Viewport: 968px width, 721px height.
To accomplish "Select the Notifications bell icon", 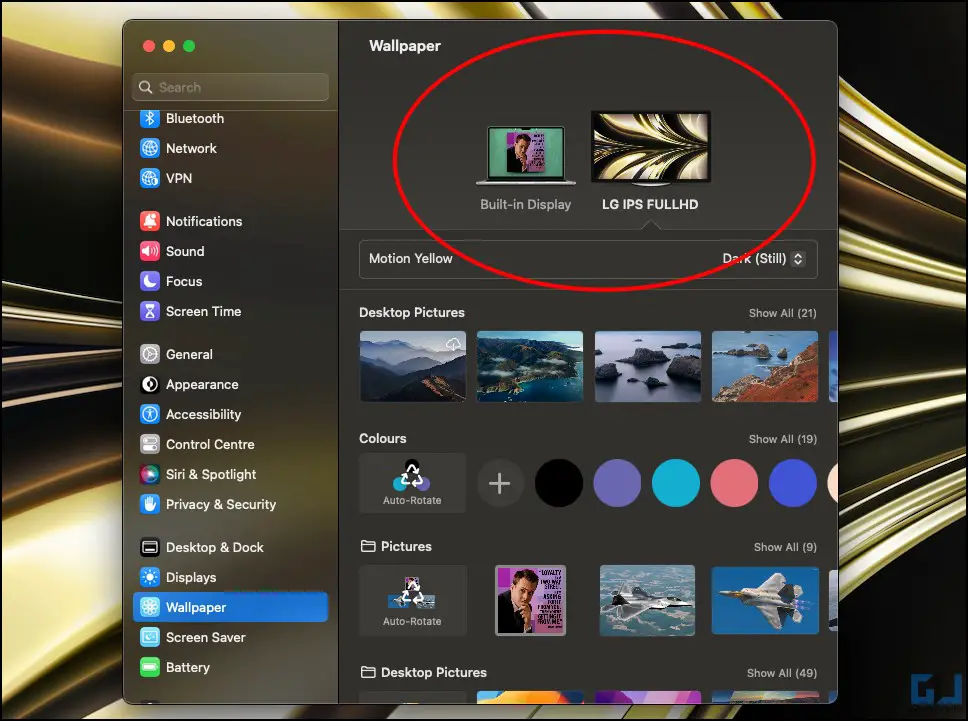I will pyautogui.click(x=149, y=221).
